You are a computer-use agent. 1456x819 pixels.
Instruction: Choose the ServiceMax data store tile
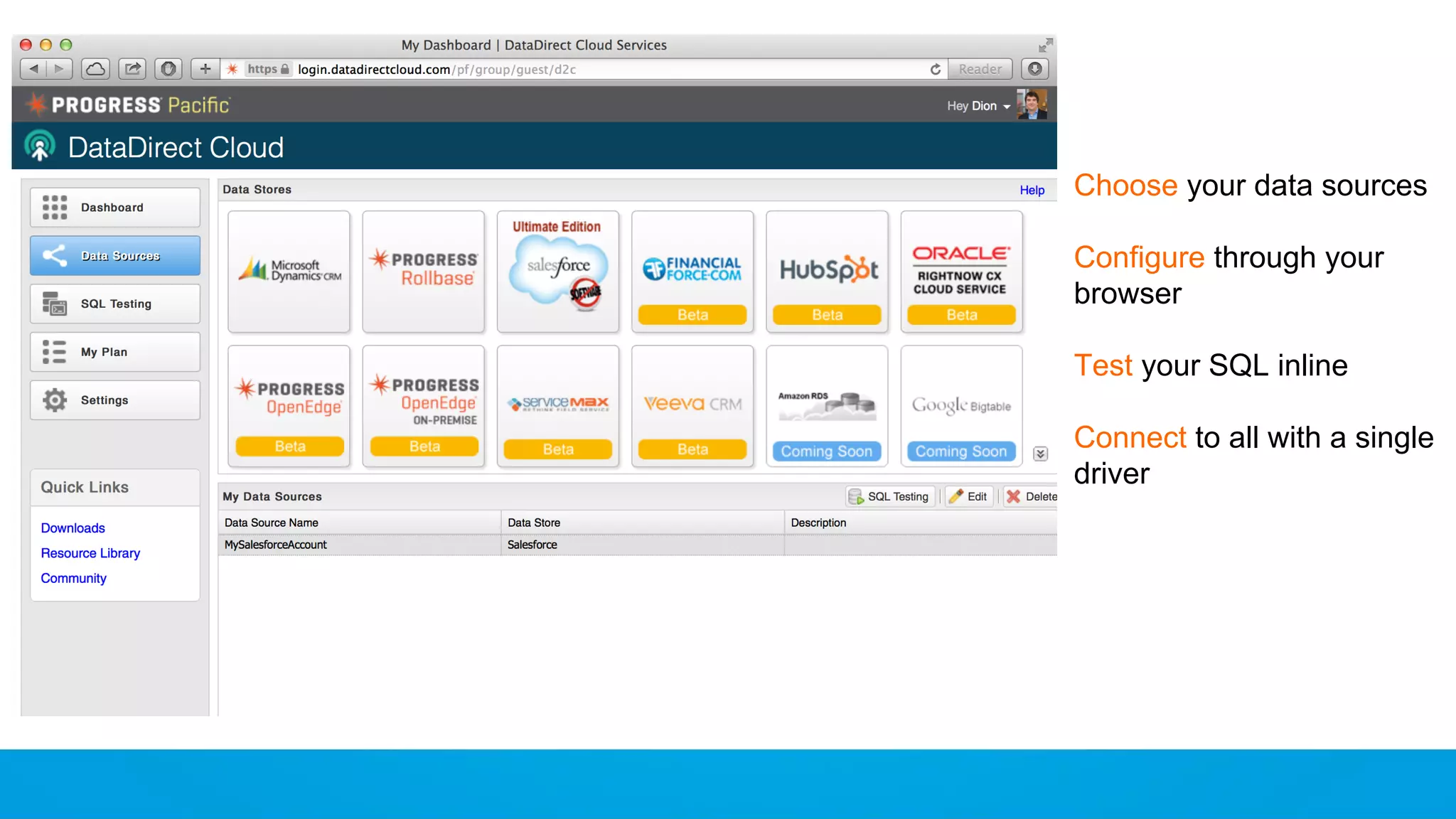pyautogui.click(x=558, y=406)
